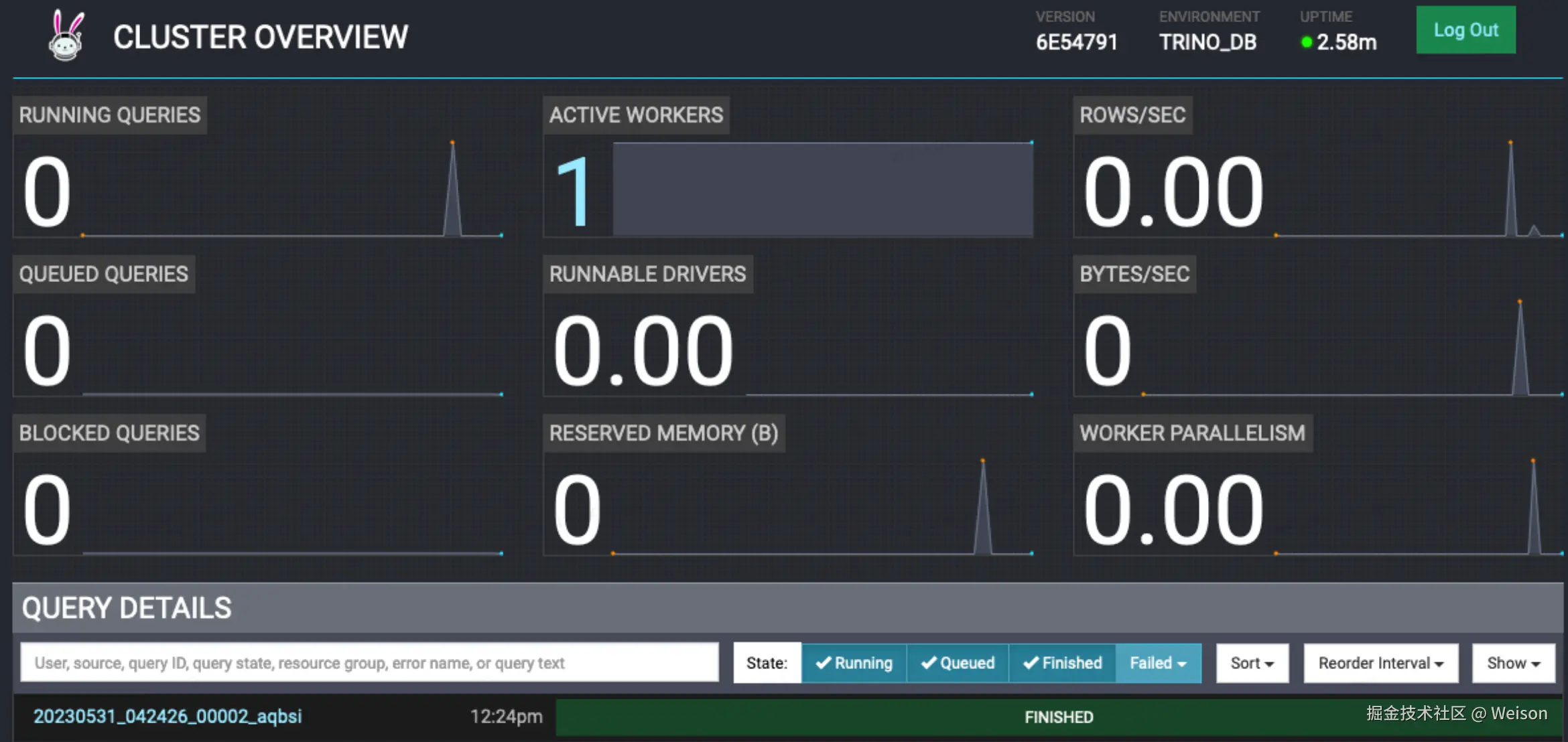1568x742 pixels.
Task: Open the Show dropdown menu
Action: tap(1513, 663)
